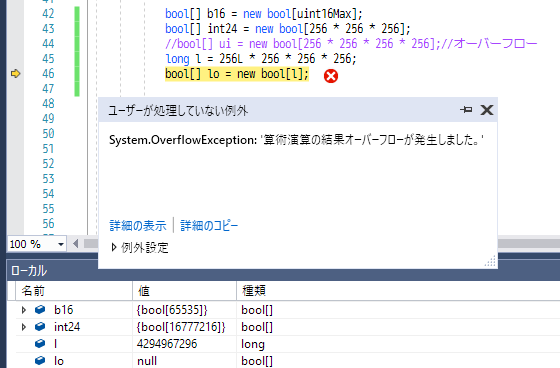Click line number 50

coord(48,134)
